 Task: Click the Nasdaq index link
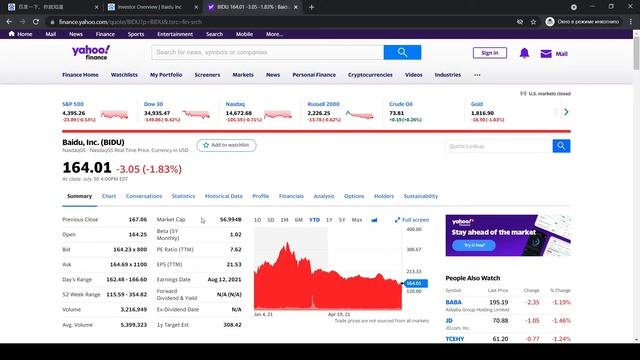pyautogui.click(x=235, y=104)
